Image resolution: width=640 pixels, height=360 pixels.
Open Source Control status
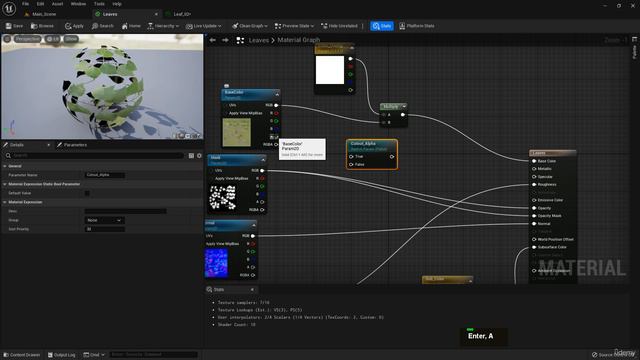(612, 355)
